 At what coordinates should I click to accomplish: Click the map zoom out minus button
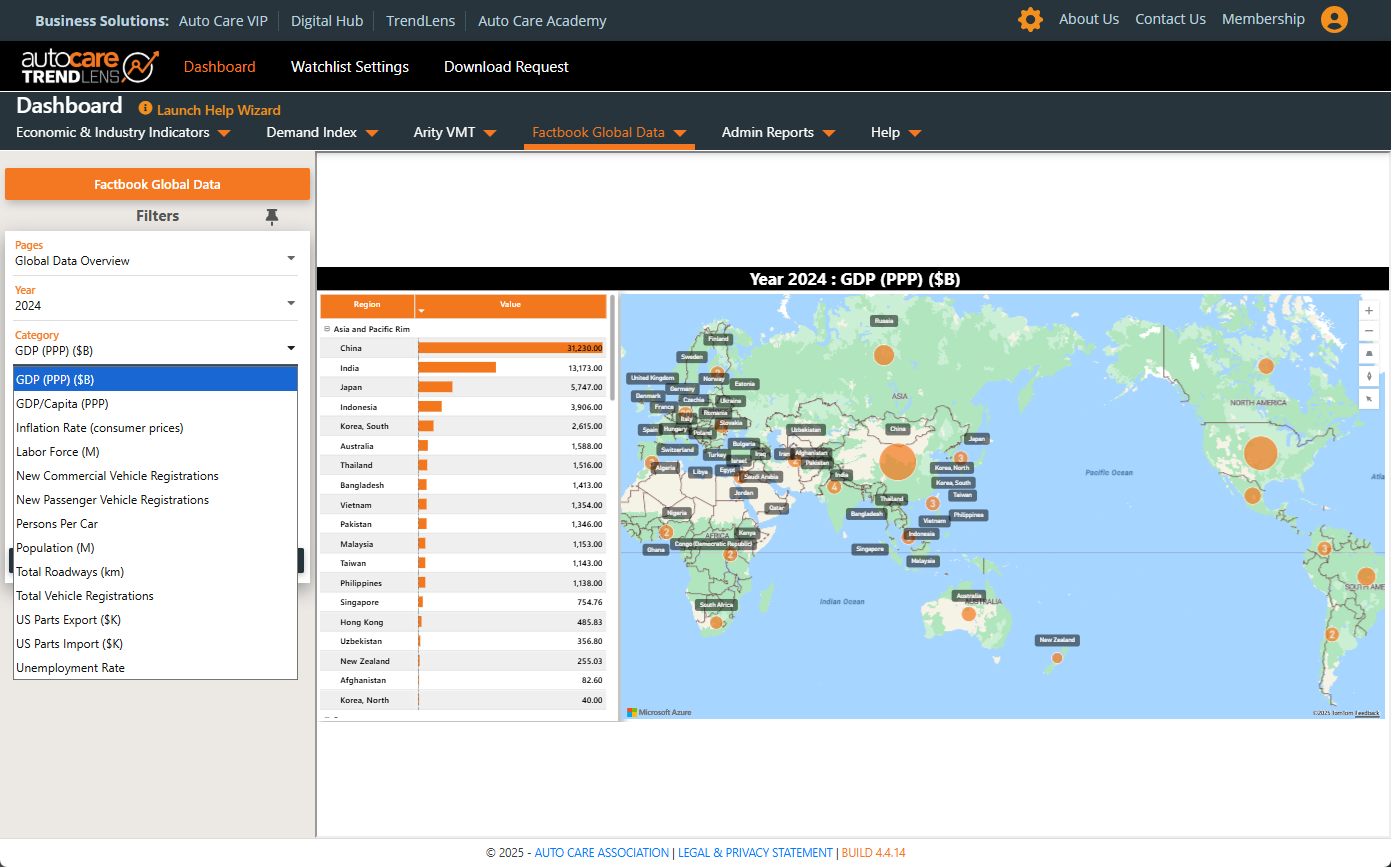[x=1369, y=332]
